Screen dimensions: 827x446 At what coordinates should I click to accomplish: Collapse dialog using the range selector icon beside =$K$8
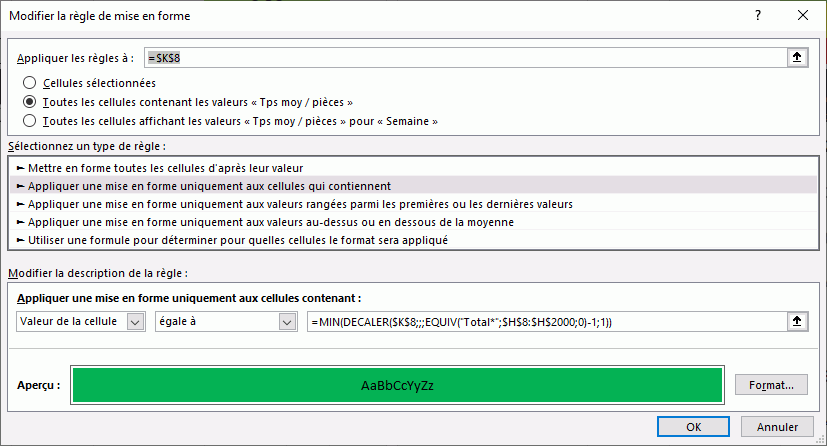[797, 57]
